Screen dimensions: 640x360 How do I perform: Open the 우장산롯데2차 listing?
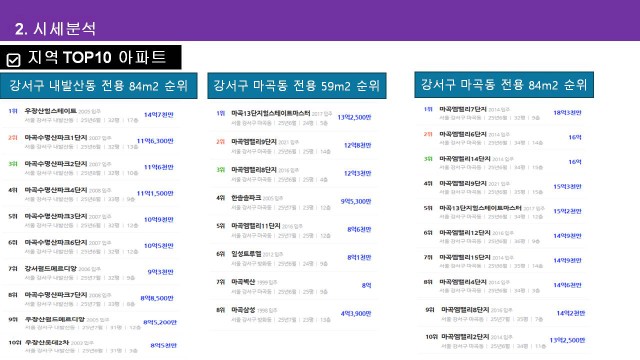pyautogui.click(x=47, y=342)
